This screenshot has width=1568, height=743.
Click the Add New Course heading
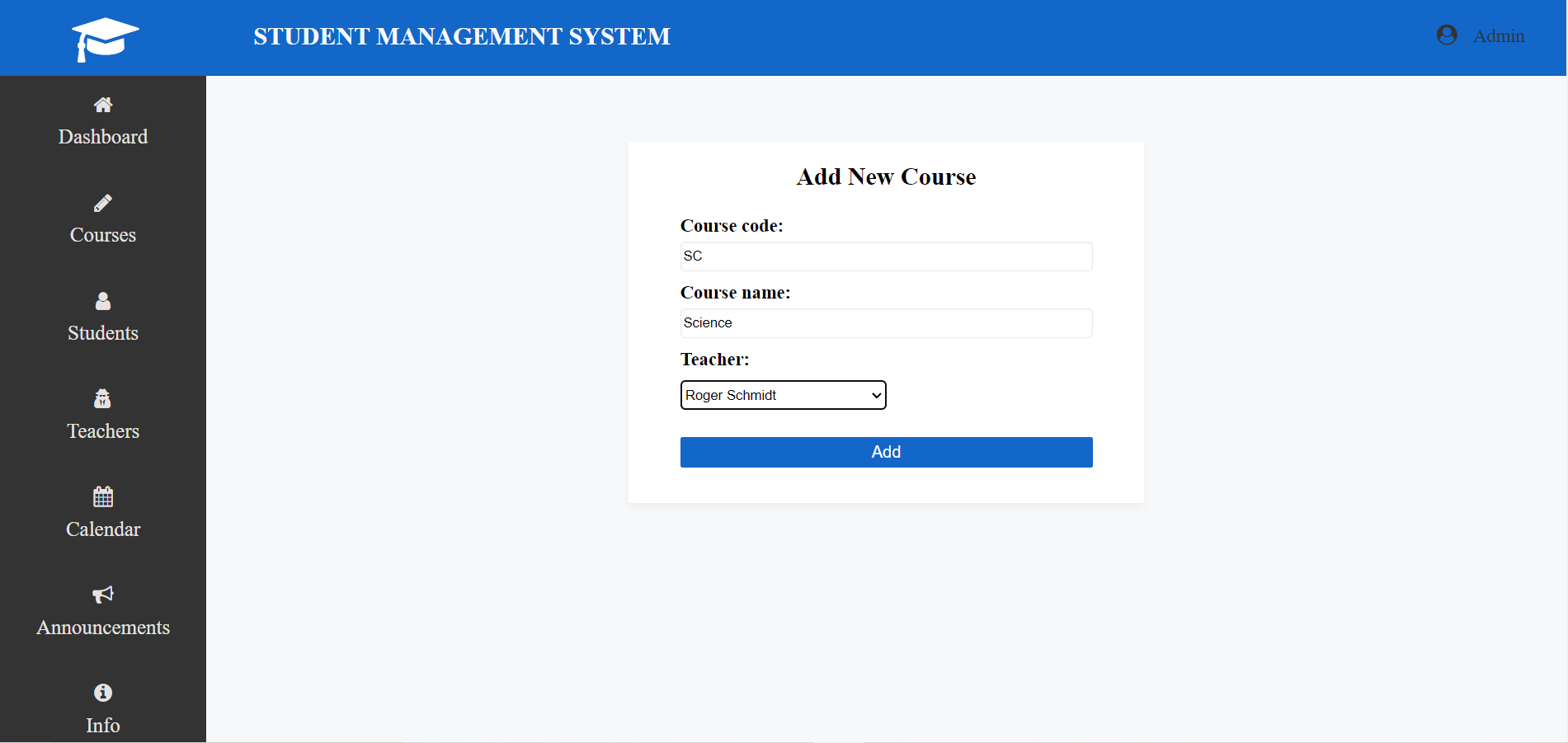[x=886, y=176]
